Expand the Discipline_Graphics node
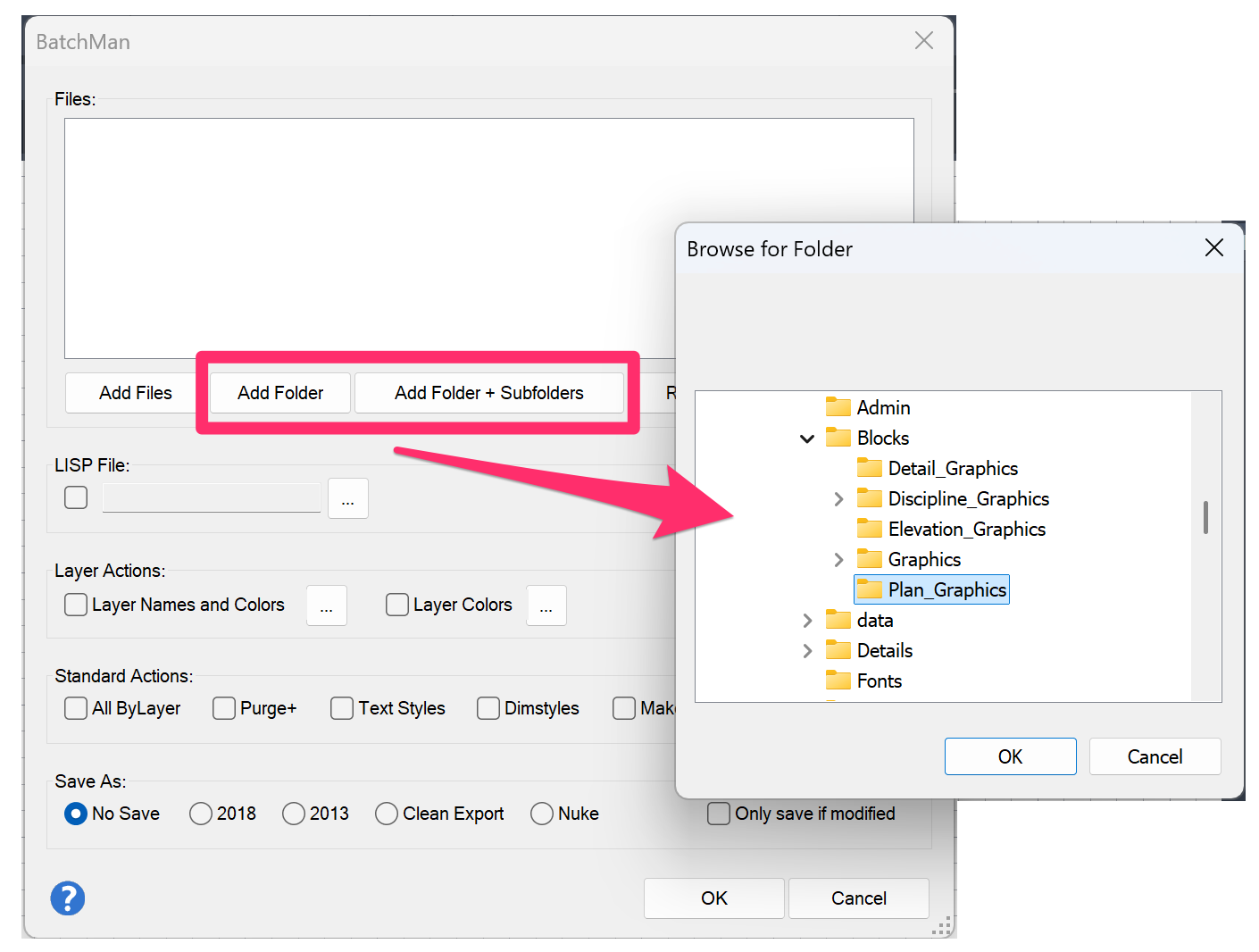The height and width of the screenshot is (952, 1259). coord(838,498)
